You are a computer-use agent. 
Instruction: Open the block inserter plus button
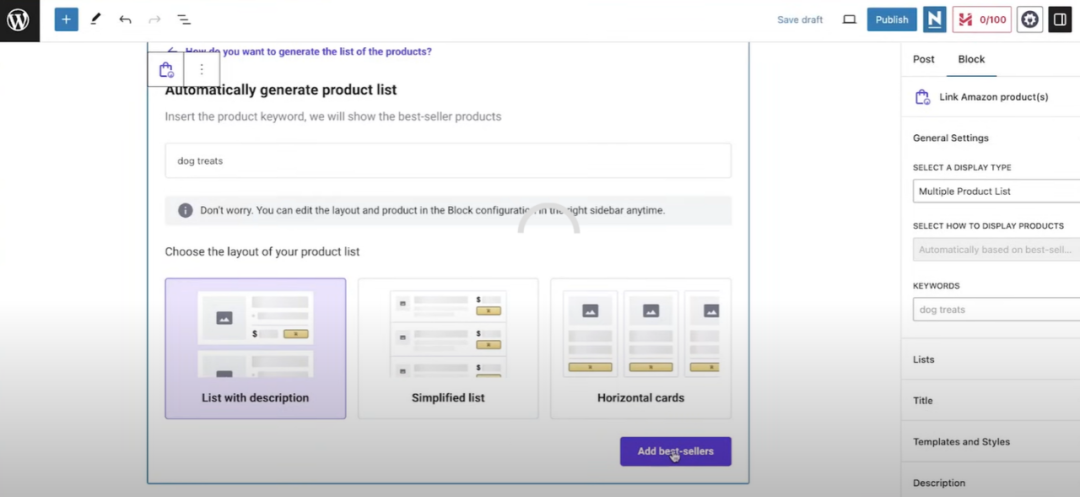click(x=66, y=19)
